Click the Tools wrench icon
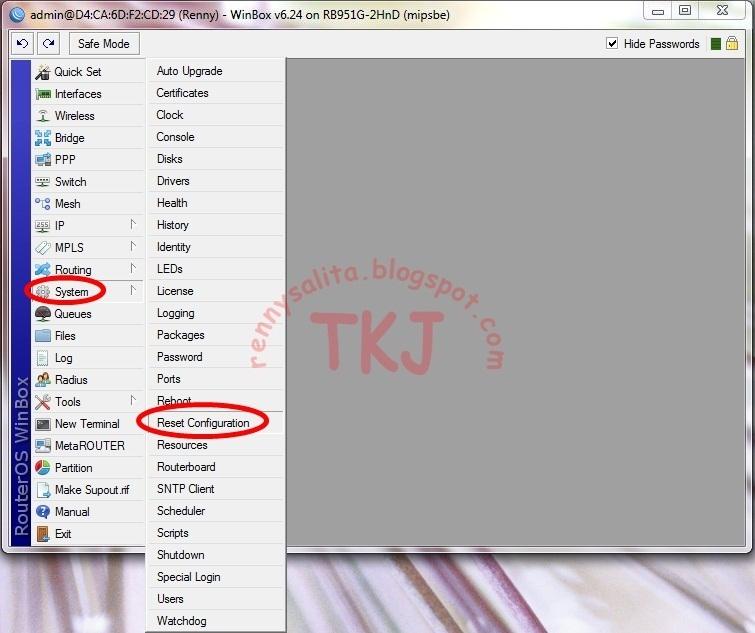The width and height of the screenshot is (755, 633). [43, 402]
